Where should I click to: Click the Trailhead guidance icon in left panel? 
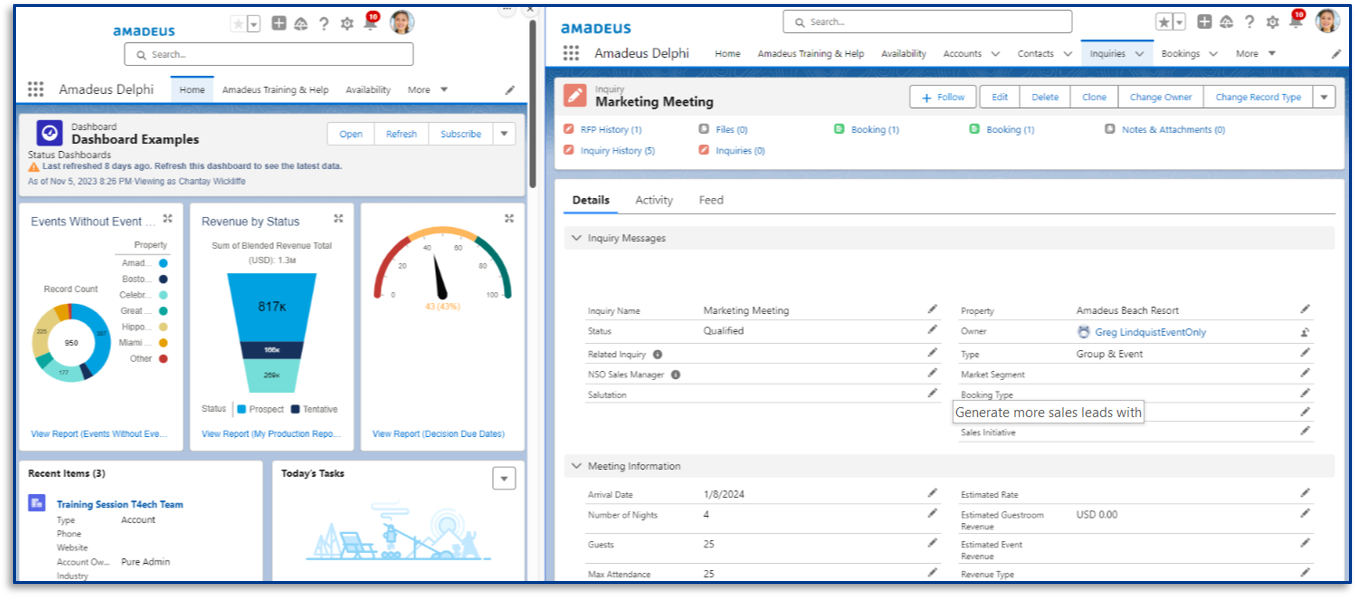click(301, 24)
